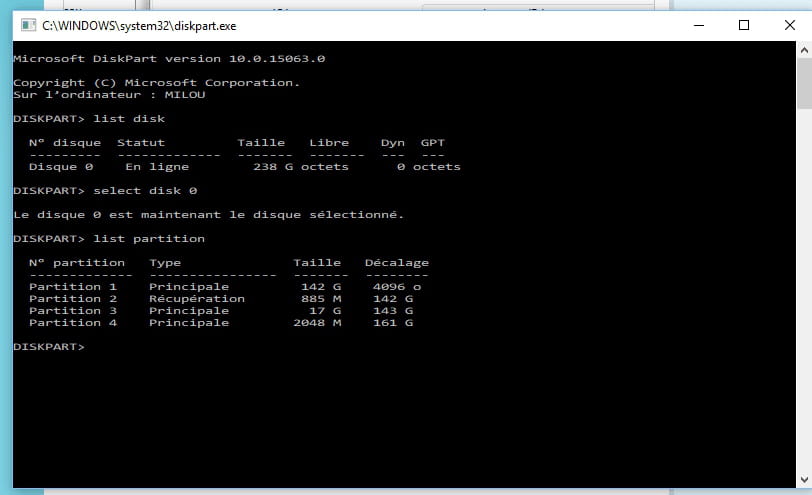Click the 'N° disque' column header
Image resolution: width=812 pixels, height=495 pixels.
(x=65, y=143)
